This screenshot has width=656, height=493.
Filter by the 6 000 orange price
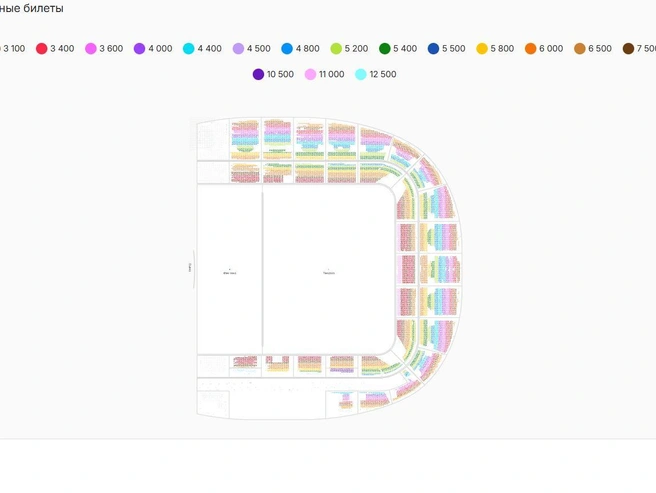click(x=530, y=49)
